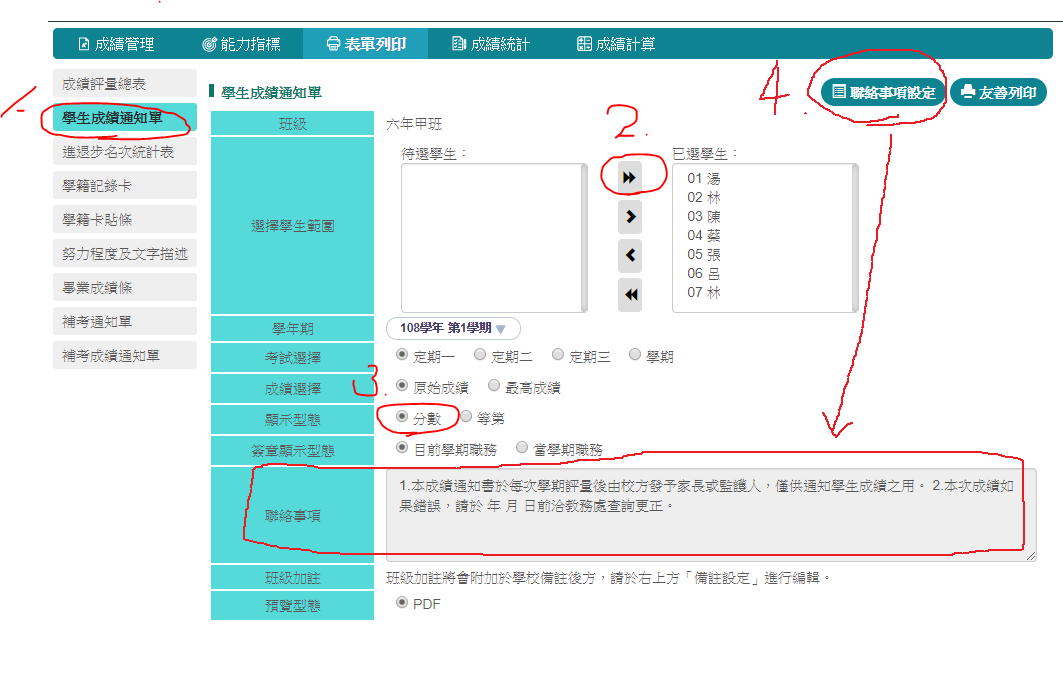Go to the 成績計算 tab

click(616, 44)
